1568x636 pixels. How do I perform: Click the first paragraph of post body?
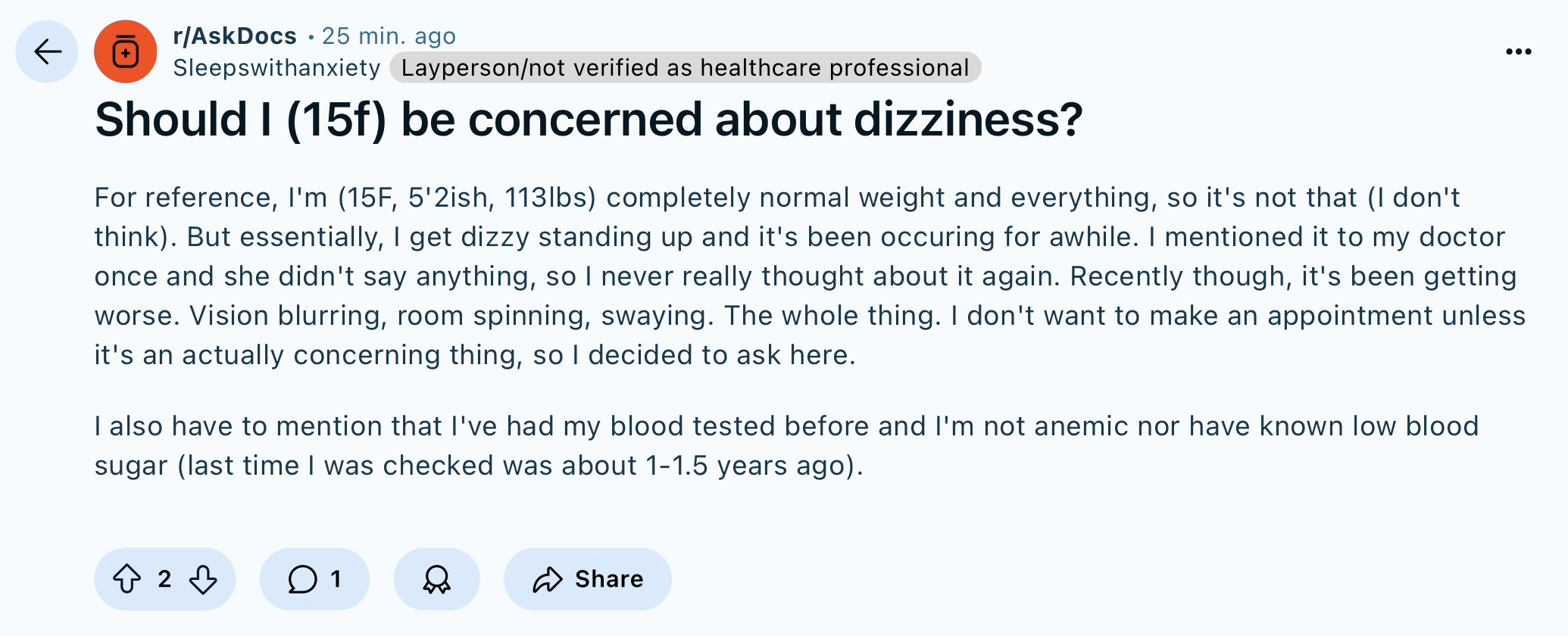click(x=810, y=276)
